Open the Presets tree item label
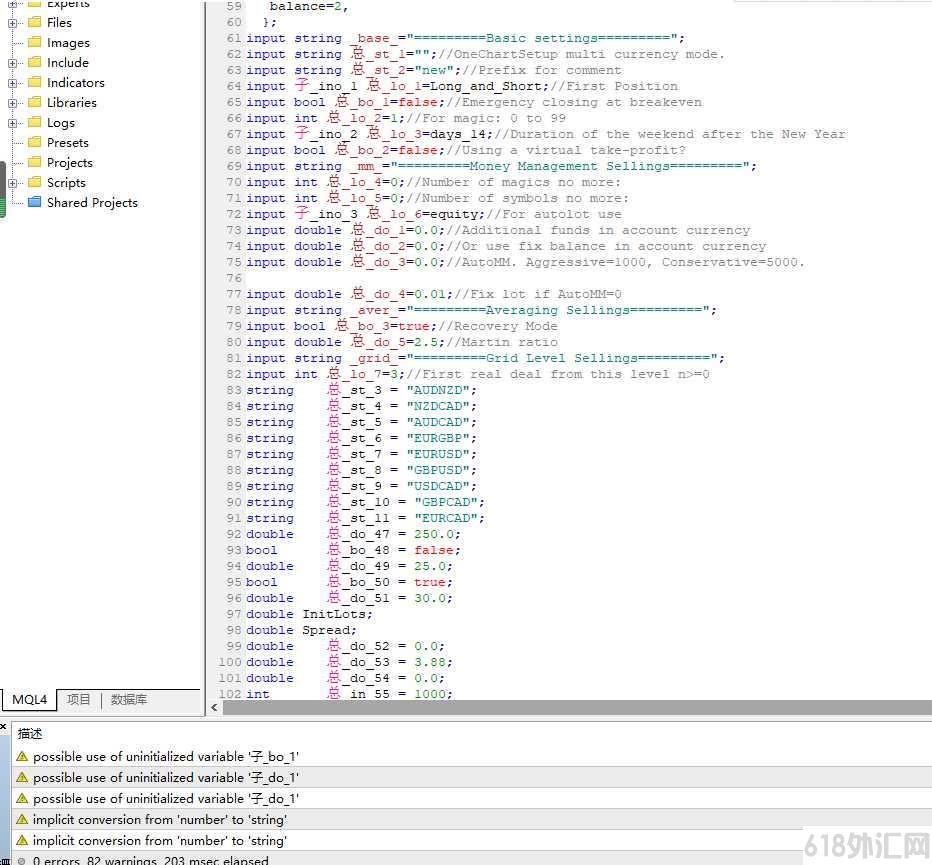Image resolution: width=932 pixels, height=865 pixels. 68,143
